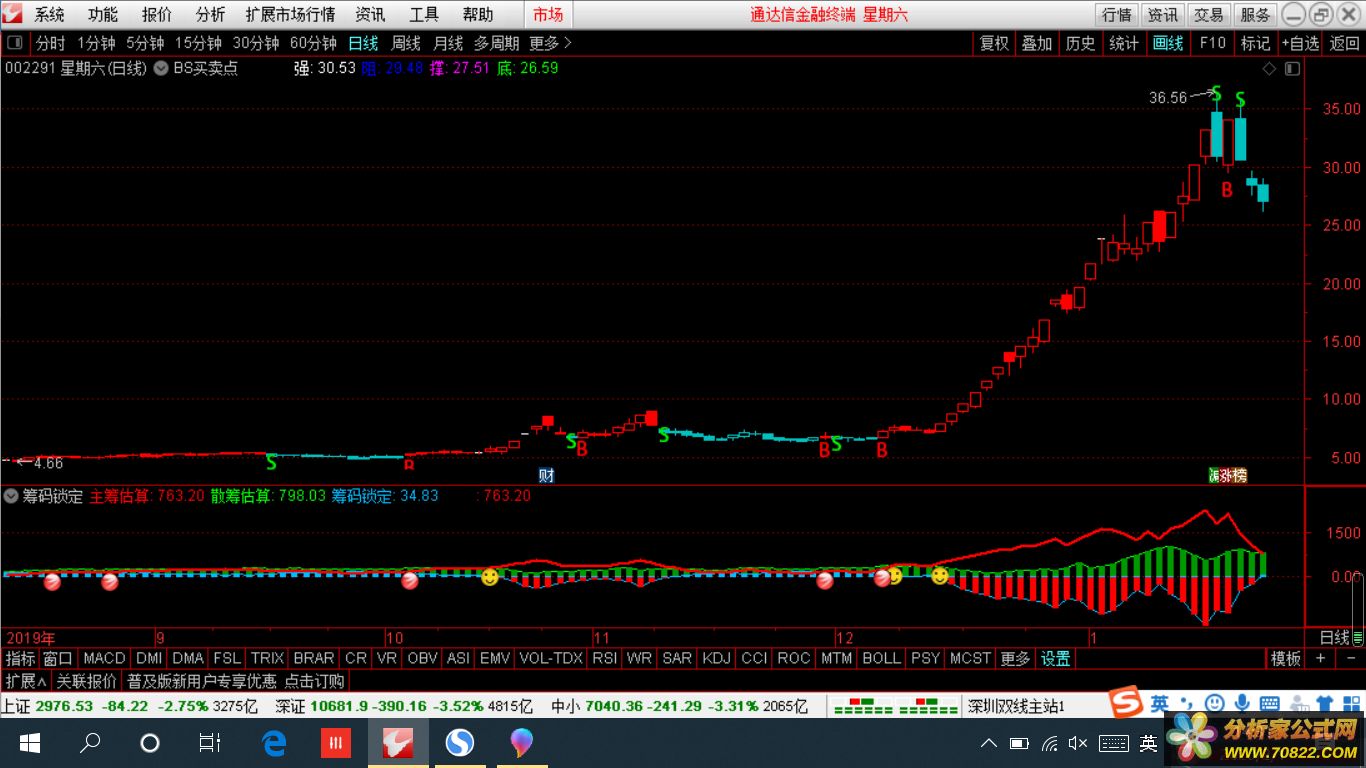Select the 30分钟 period
Image resolution: width=1366 pixels, height=768 pixels.
point(256,43)
